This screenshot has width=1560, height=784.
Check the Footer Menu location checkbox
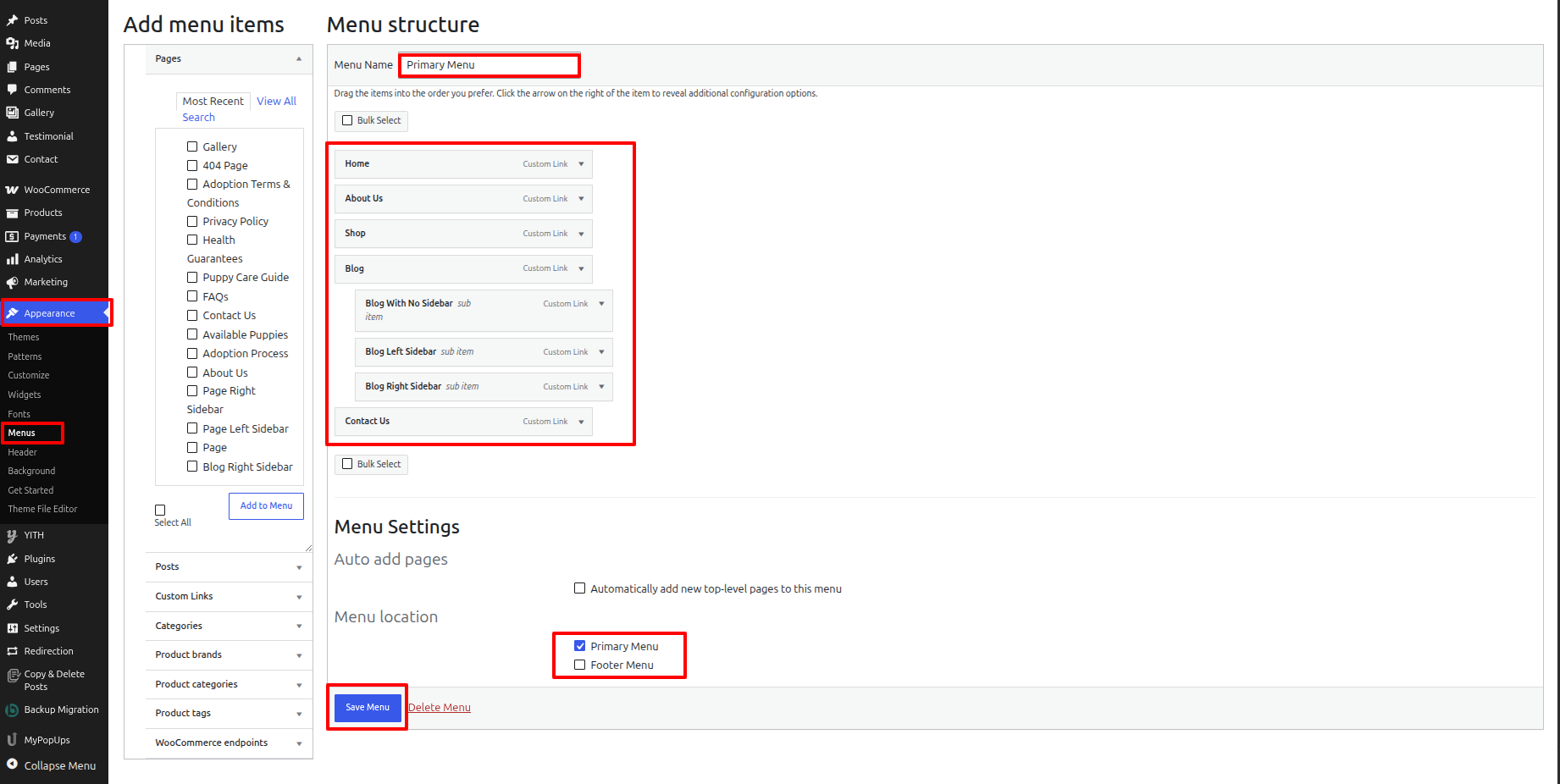pyautogui.click(x=580, y=665)
